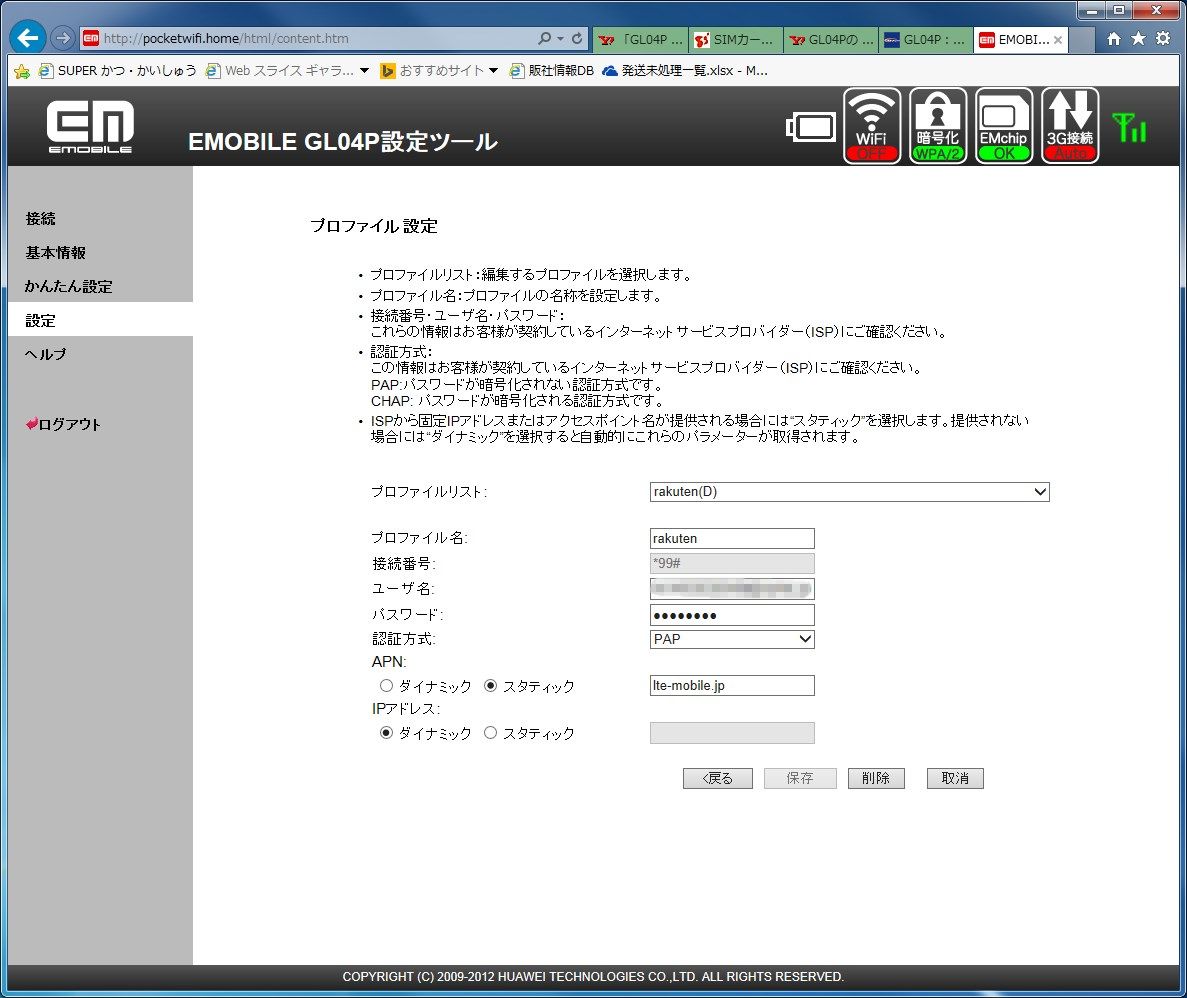The height and width of the screenshot is (998, 1187).
Task: Open the browser home icon
Action: click(x=1114, y=39)
